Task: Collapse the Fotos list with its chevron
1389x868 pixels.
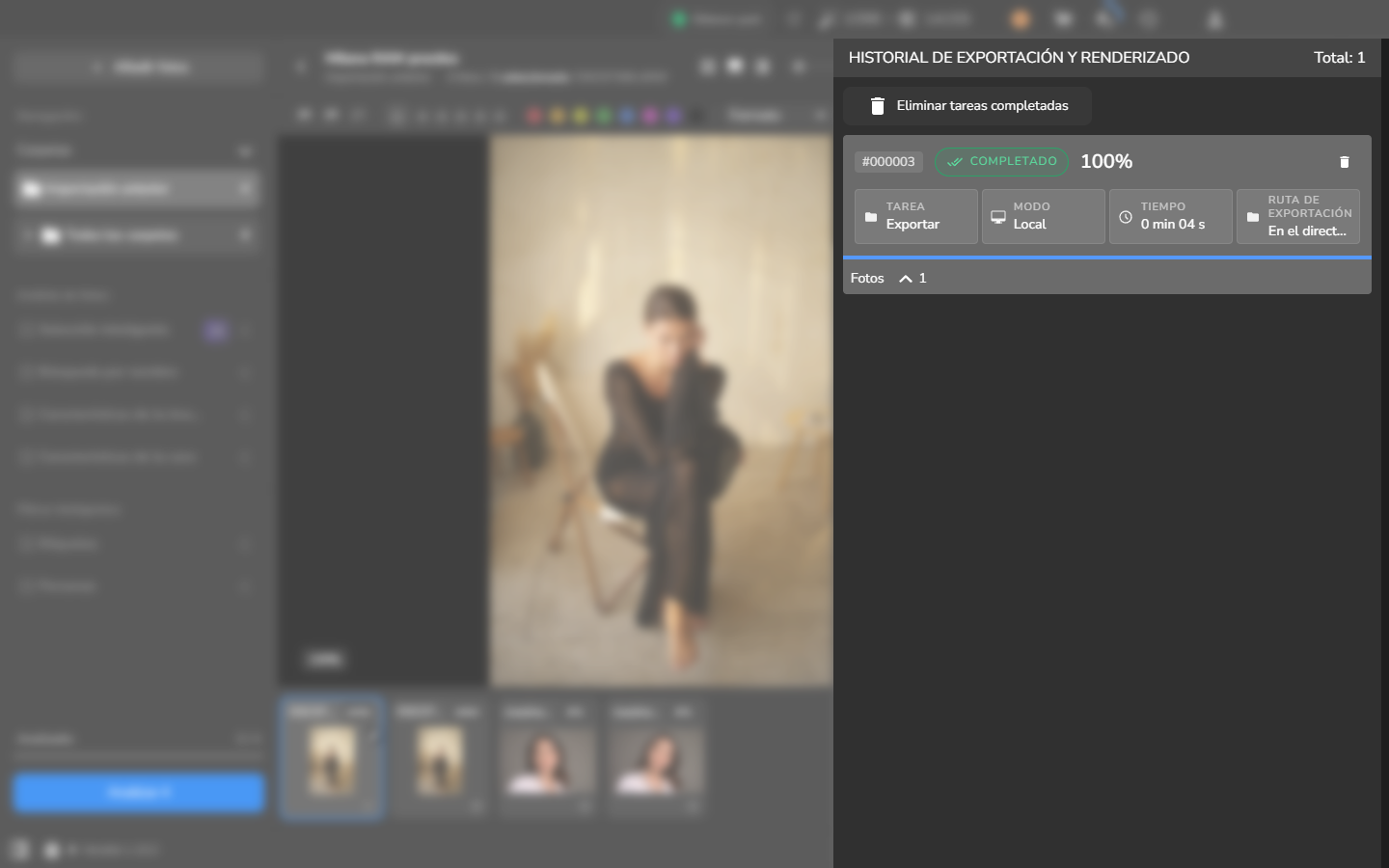Action: coord(906,279)
